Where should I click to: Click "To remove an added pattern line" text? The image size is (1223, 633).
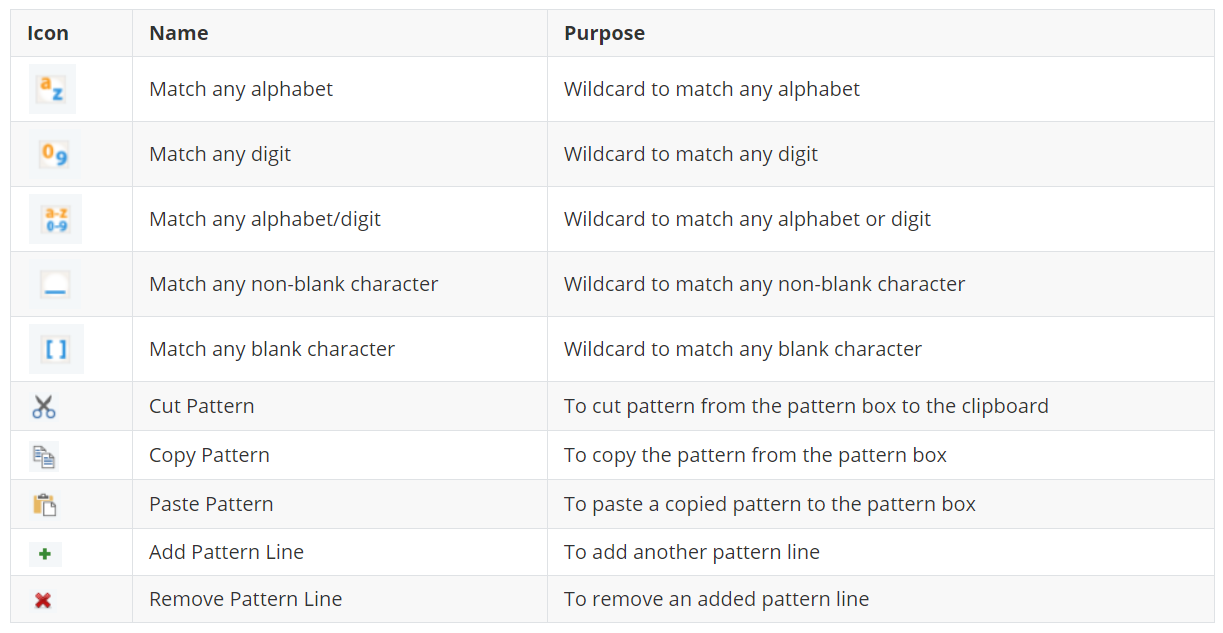(716, 599)
